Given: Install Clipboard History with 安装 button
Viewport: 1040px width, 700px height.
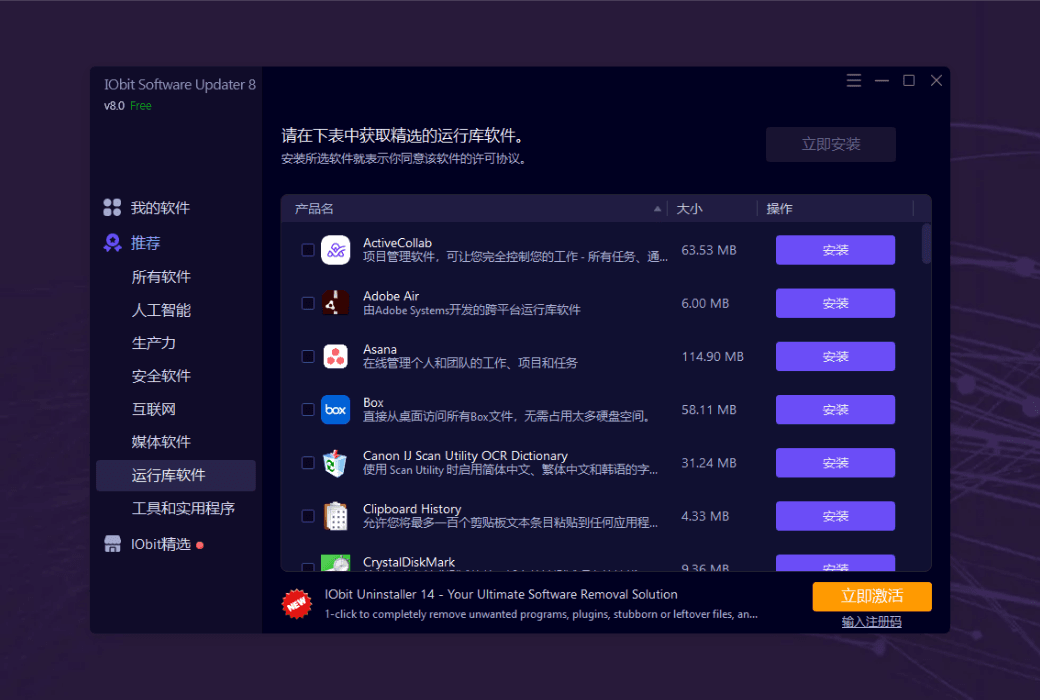Looking at the screenshot, I should [835, 516].
